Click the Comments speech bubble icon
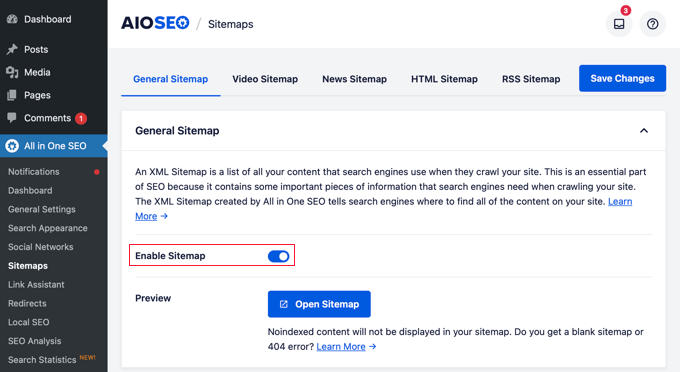 [12, 117]
